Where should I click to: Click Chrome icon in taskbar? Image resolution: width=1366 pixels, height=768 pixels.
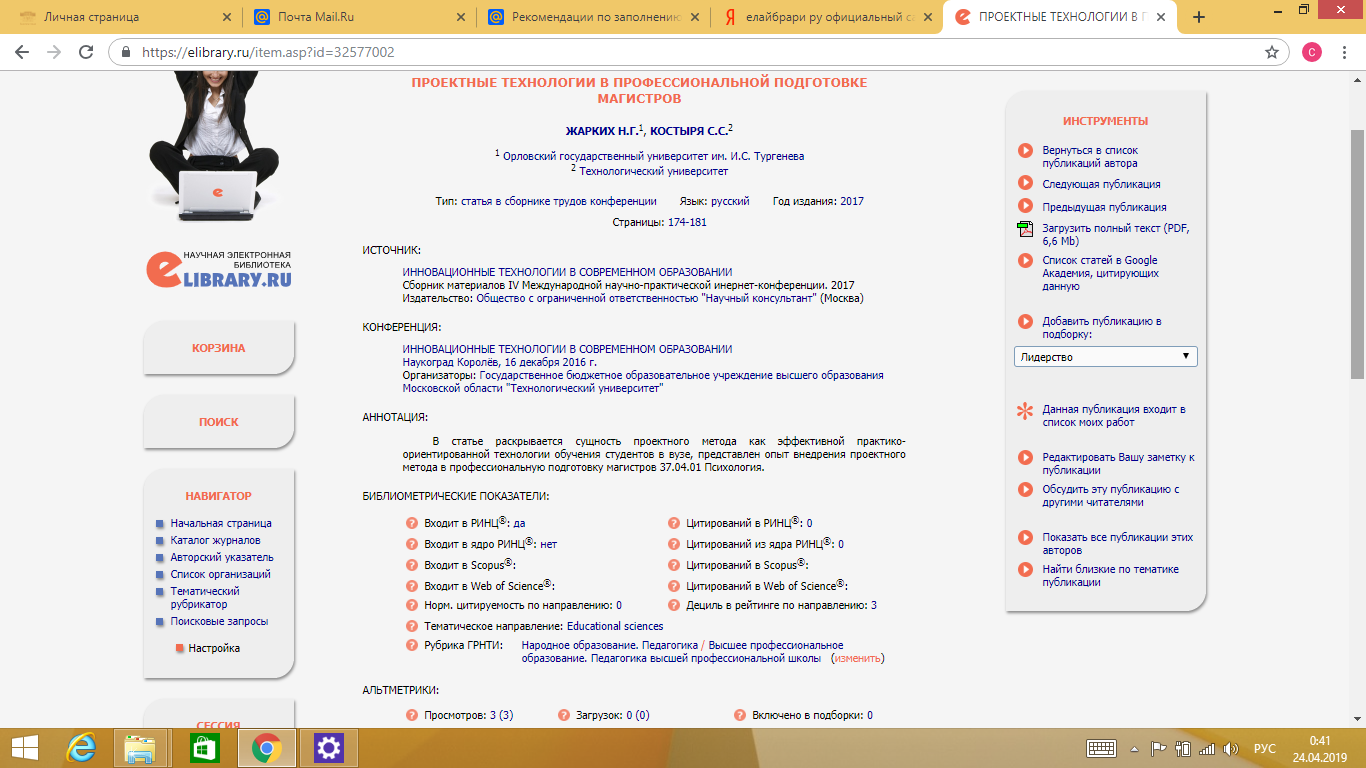pyautogui.click(x=265, y=747)
